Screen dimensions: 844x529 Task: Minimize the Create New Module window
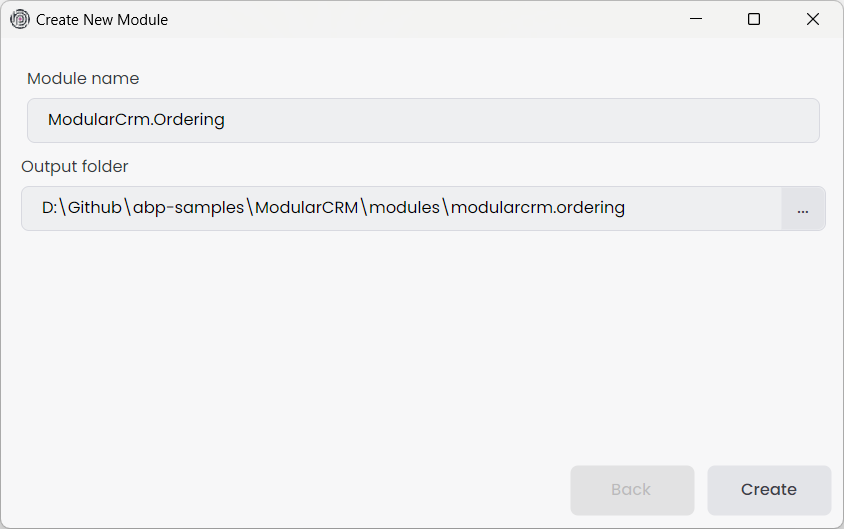coord(696,19)
